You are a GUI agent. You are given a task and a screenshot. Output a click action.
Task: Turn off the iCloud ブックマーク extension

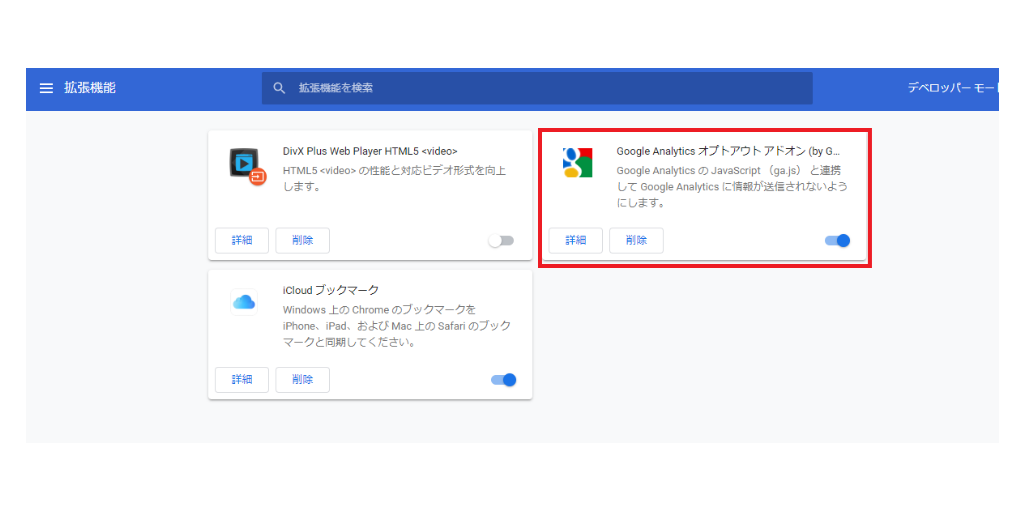pyautogui.click(x=504, y=379)
